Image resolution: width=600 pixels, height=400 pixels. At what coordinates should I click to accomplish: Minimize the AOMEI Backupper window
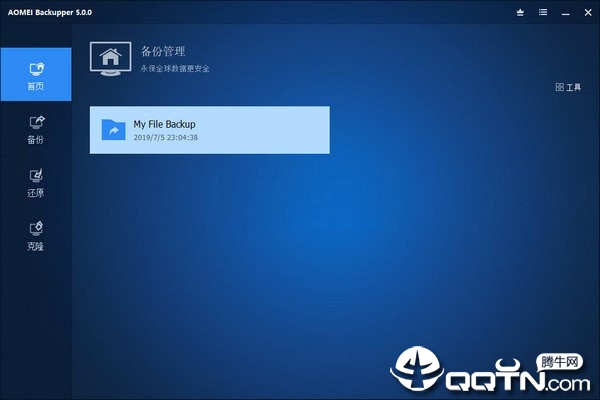pos(566,13)
